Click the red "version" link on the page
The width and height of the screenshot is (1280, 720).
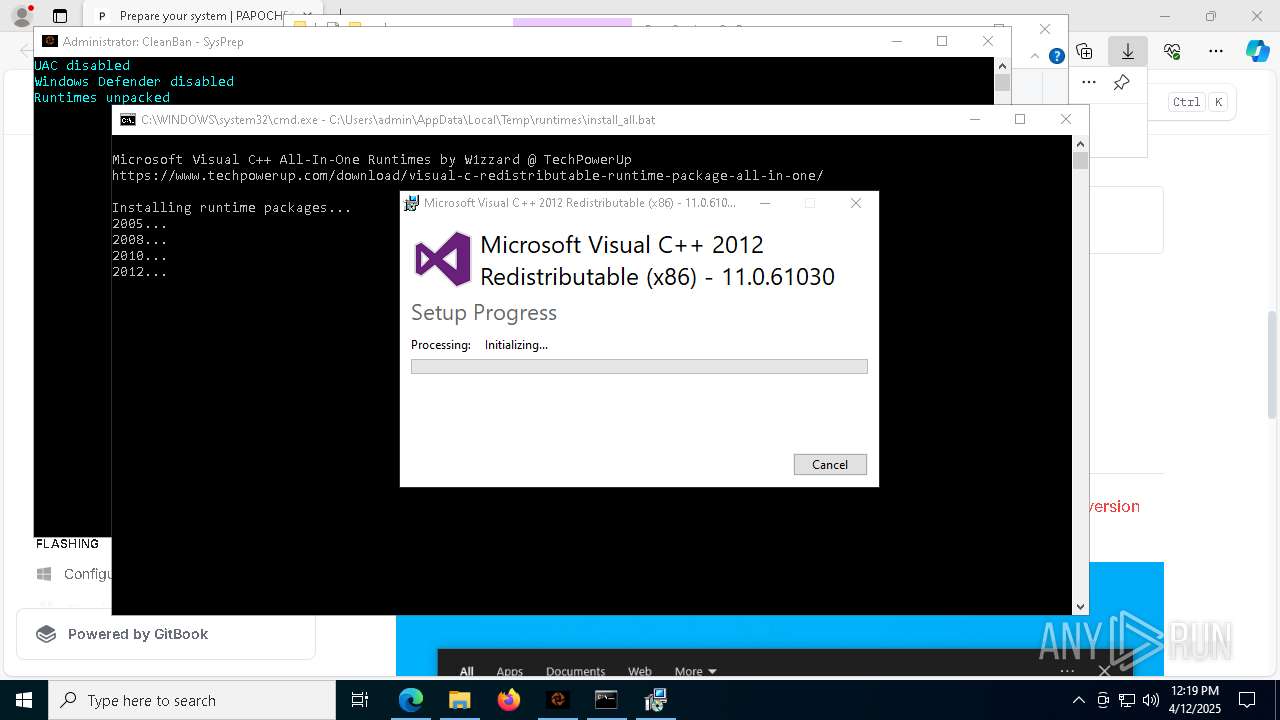[x=1115, y=506]
